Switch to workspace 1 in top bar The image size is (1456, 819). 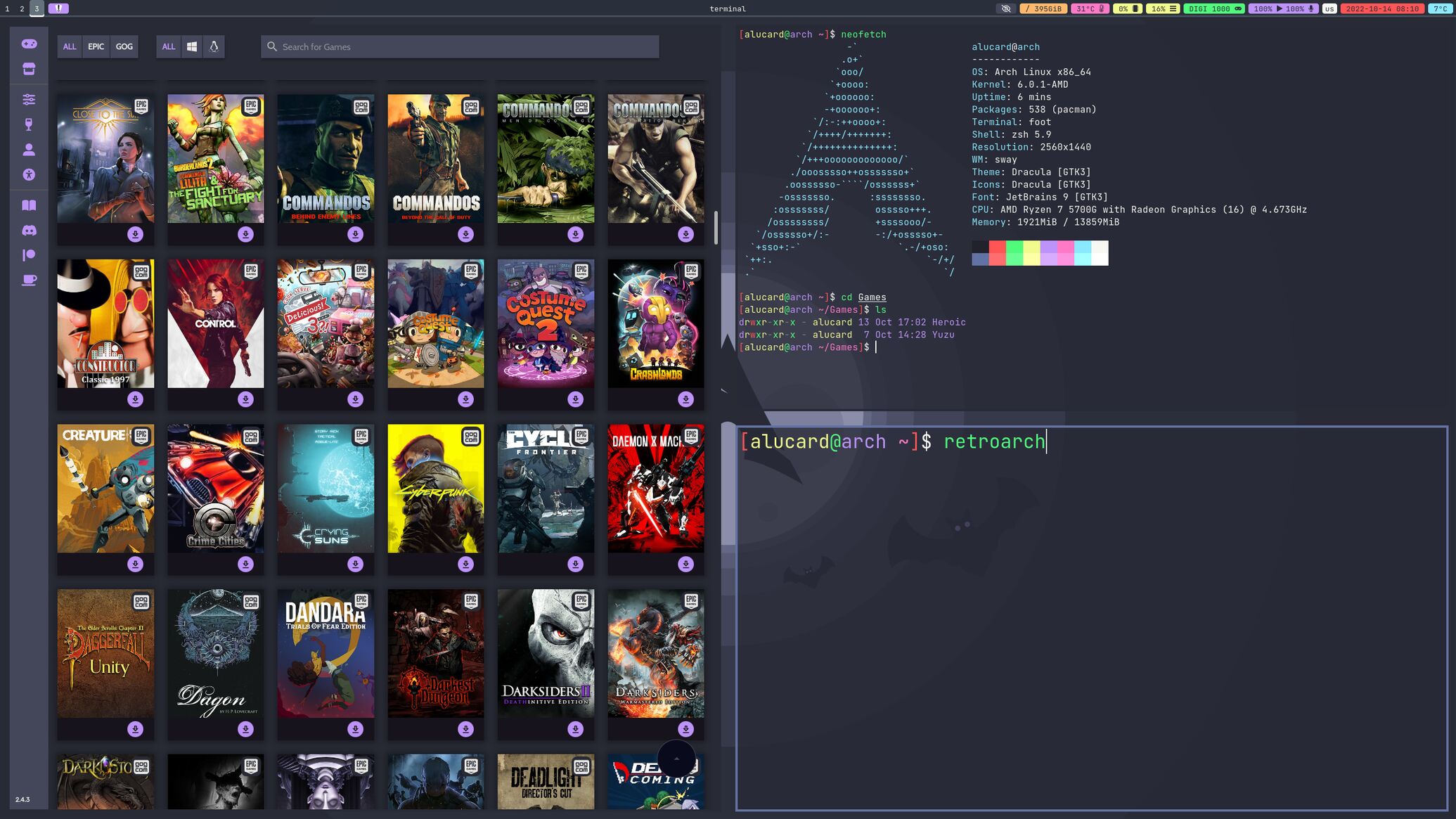click(x=7, y=8)
